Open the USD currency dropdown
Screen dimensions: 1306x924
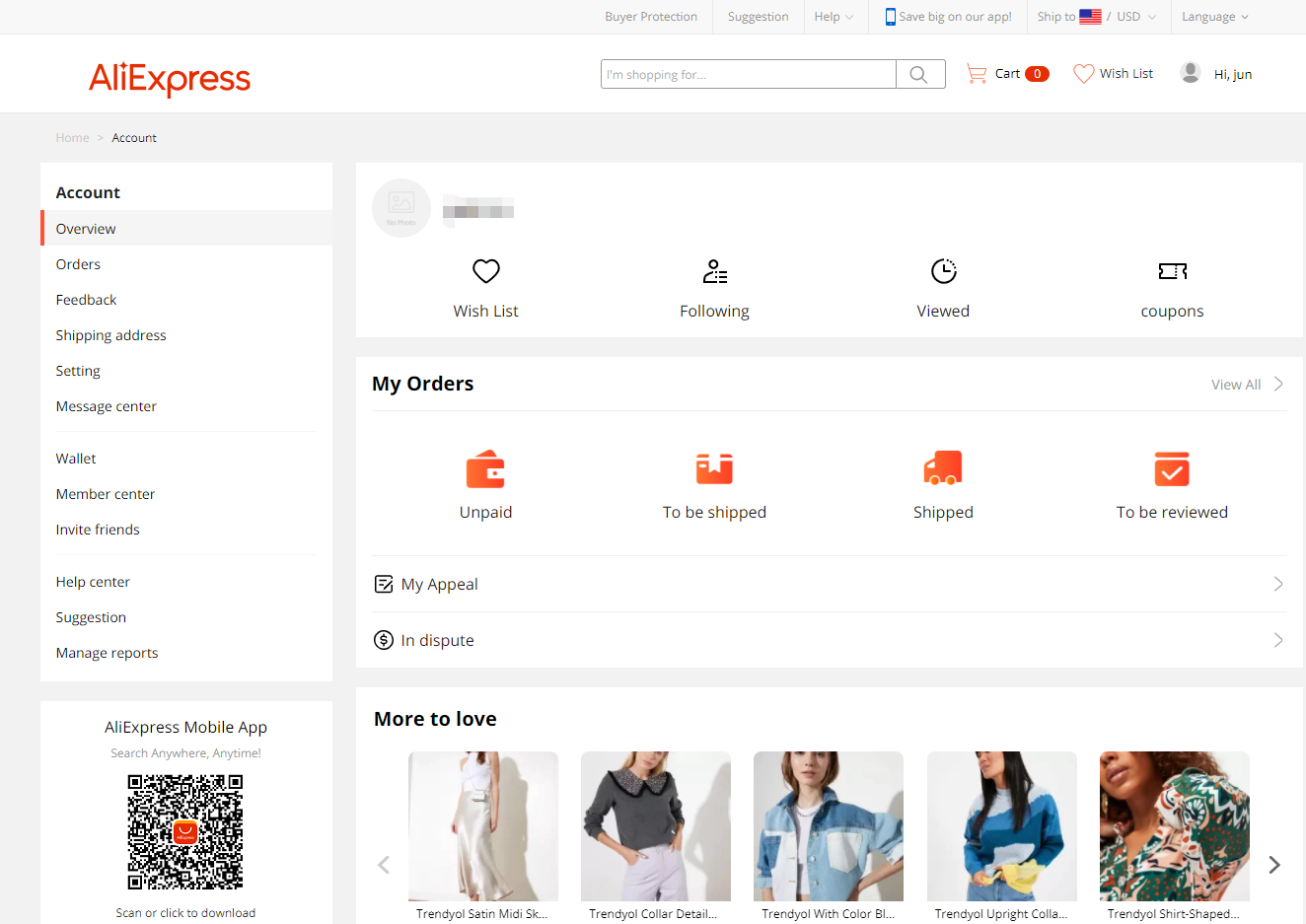click(1136, 17)
